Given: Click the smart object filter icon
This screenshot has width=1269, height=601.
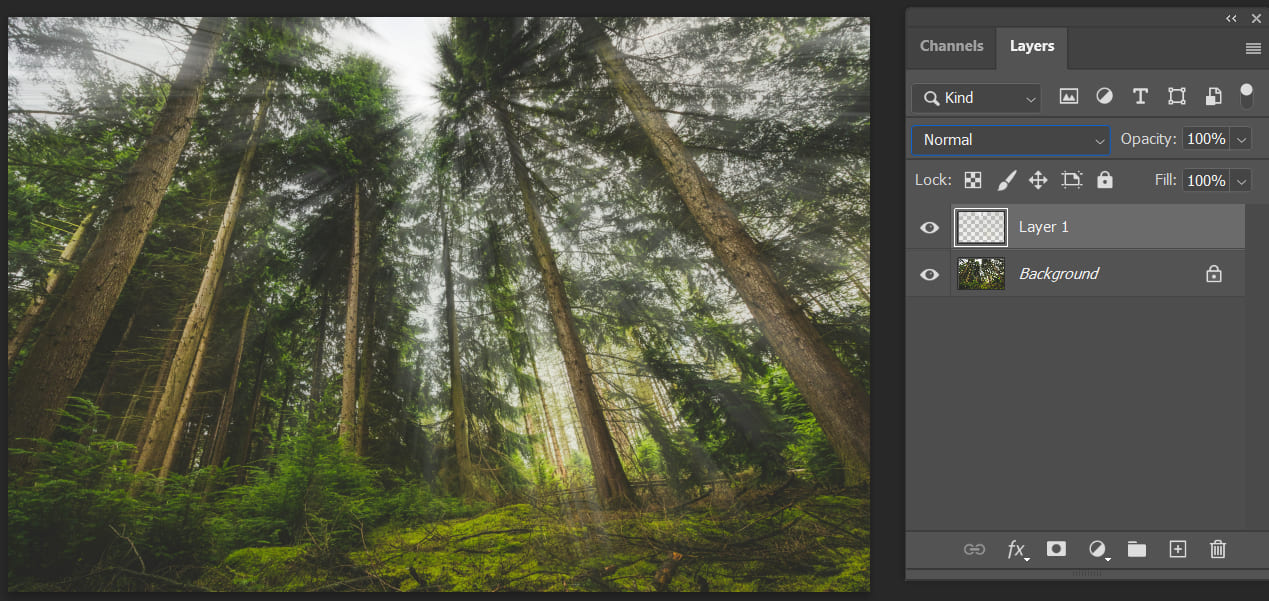Looking at the screenshot, I should tap(1213, 97).
